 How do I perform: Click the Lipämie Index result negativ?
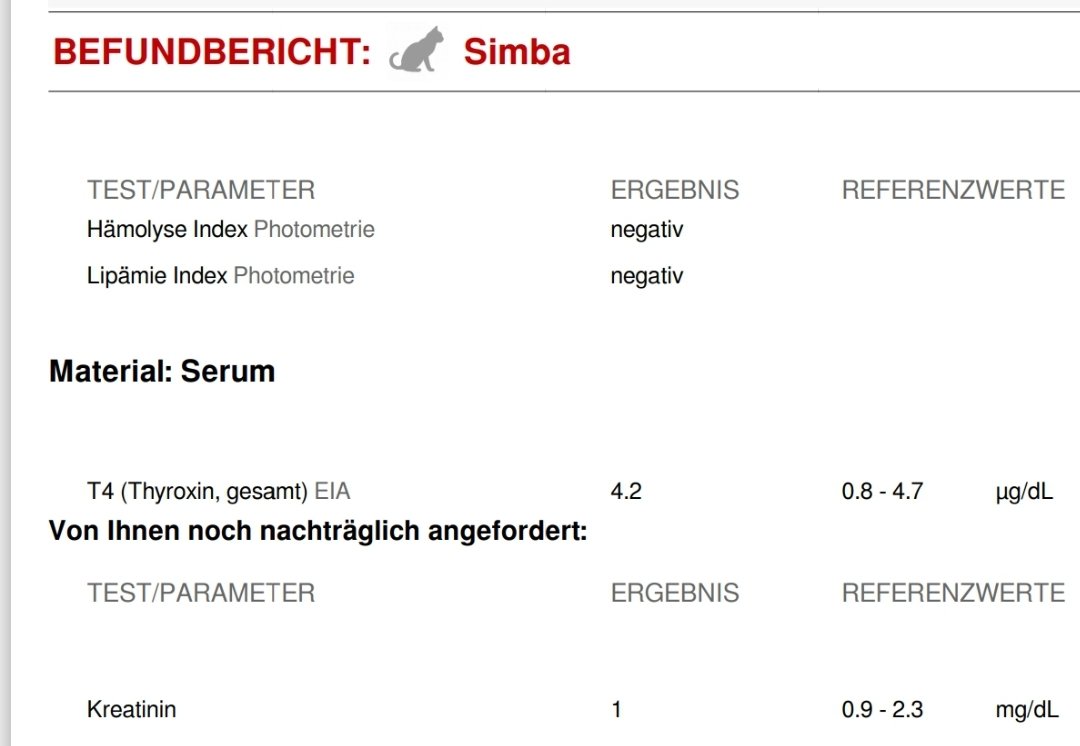point(647,276)
